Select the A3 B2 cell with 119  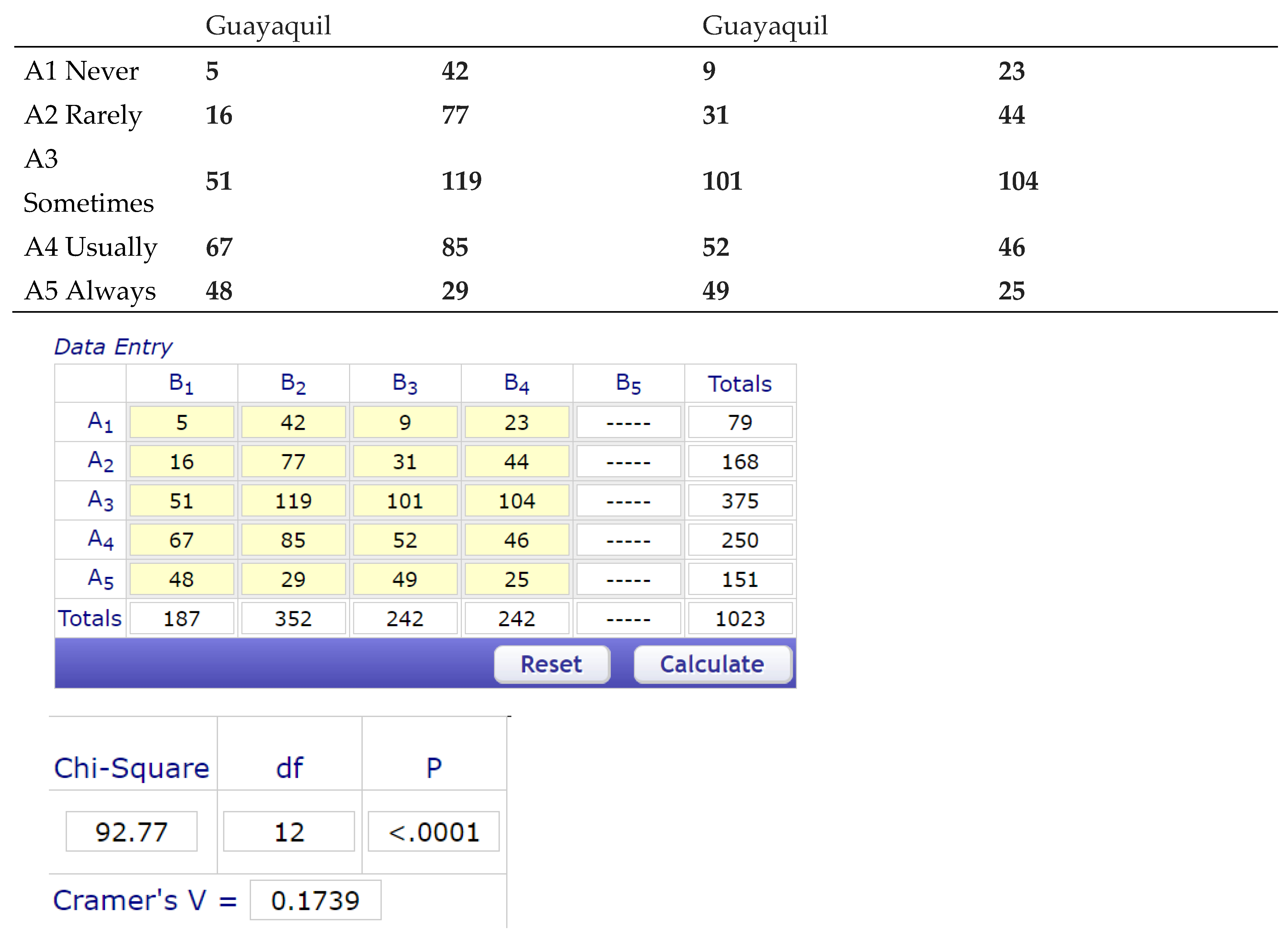point(293,500)
